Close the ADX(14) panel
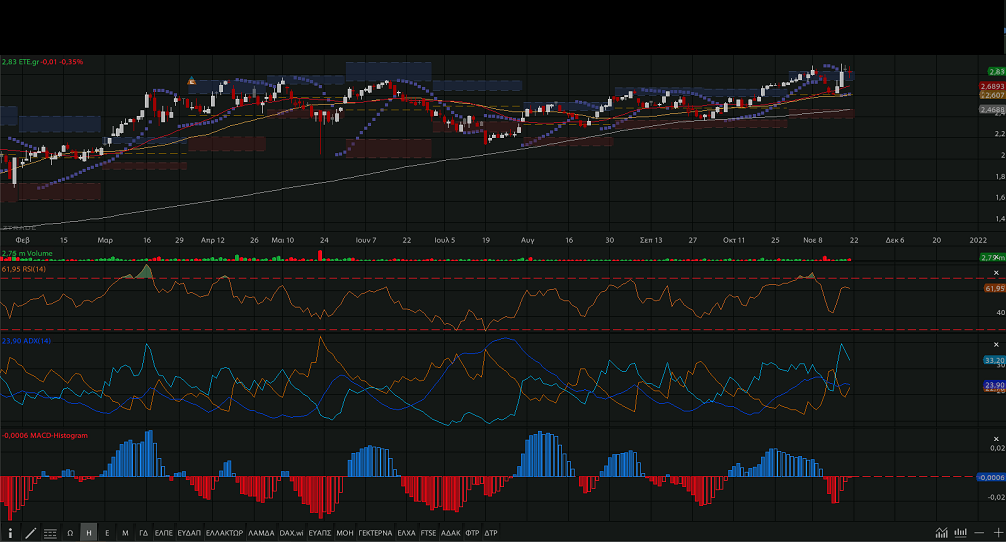1006x542 pixels. coord(996,345)
